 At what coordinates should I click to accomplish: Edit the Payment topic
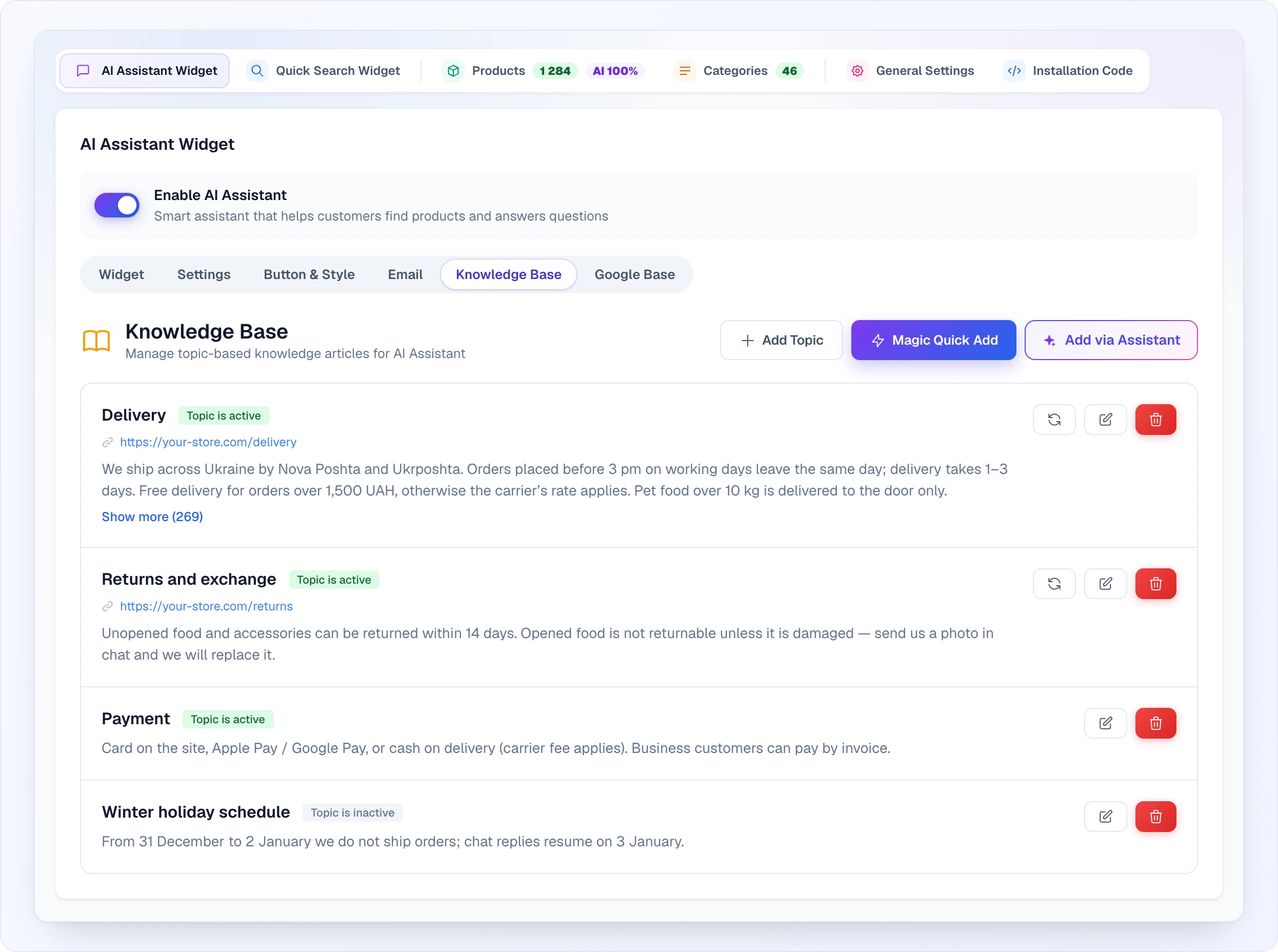click(1105, 723)
